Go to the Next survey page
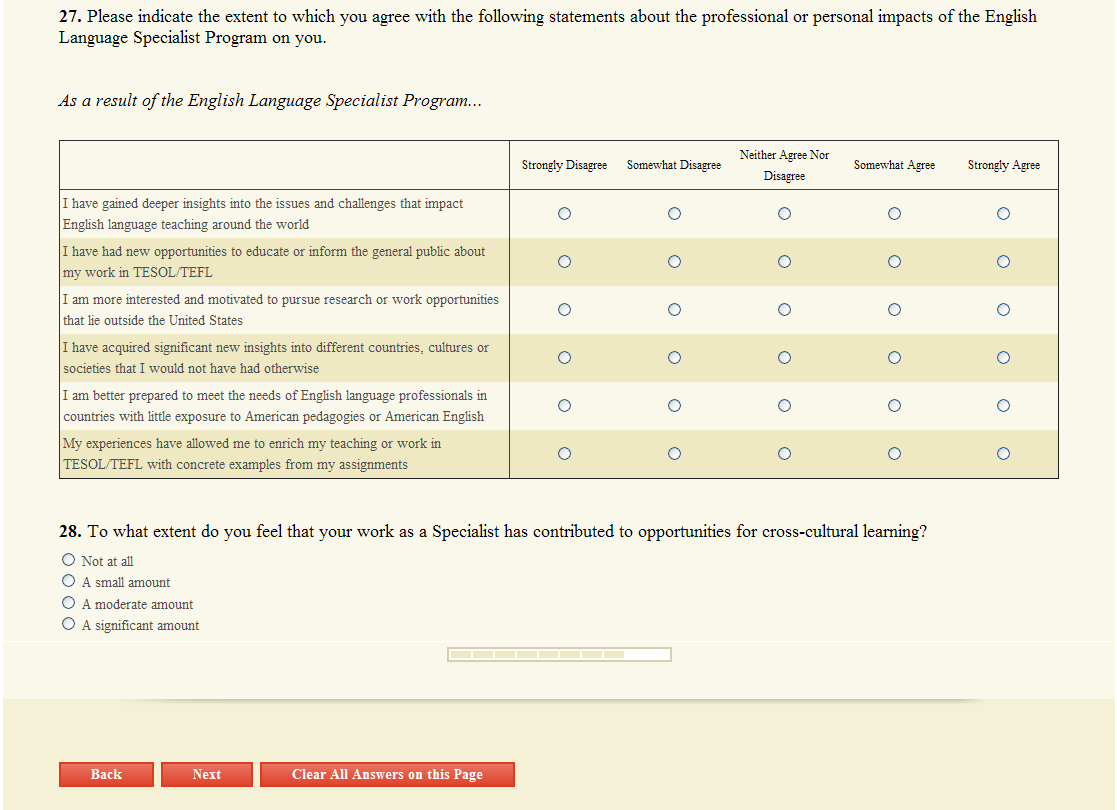 (x=206, y=774)
